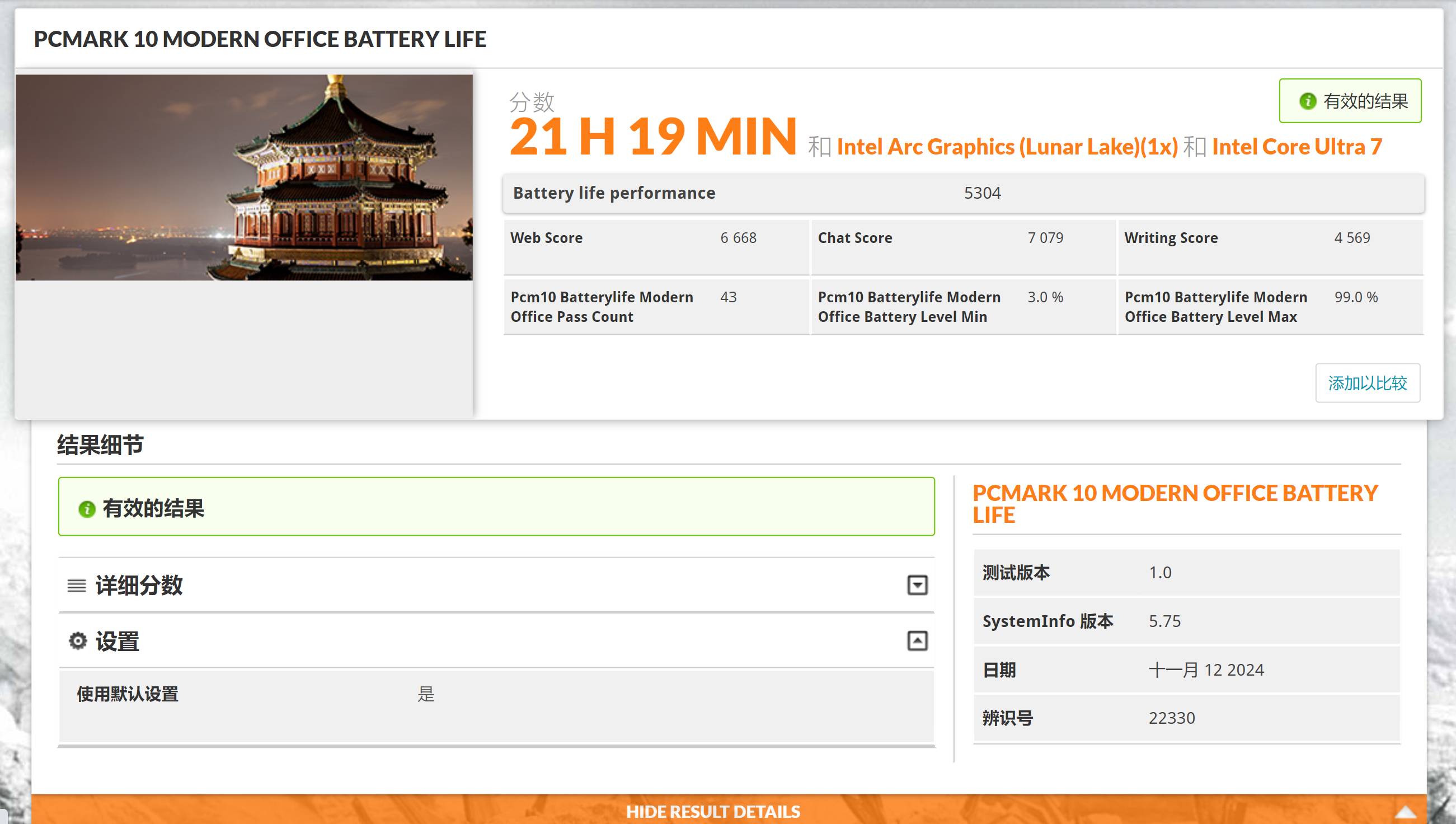Click the Battery Level Min value 3.0 %
This screenshot has height=824, width=1456.
[1045, 297]
